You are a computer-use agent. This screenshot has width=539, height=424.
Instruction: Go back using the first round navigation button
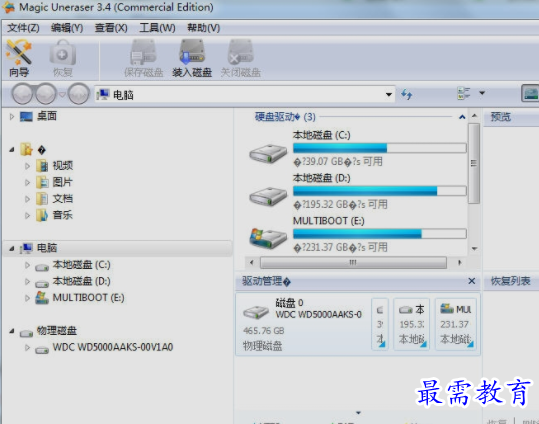pos(23,94)
